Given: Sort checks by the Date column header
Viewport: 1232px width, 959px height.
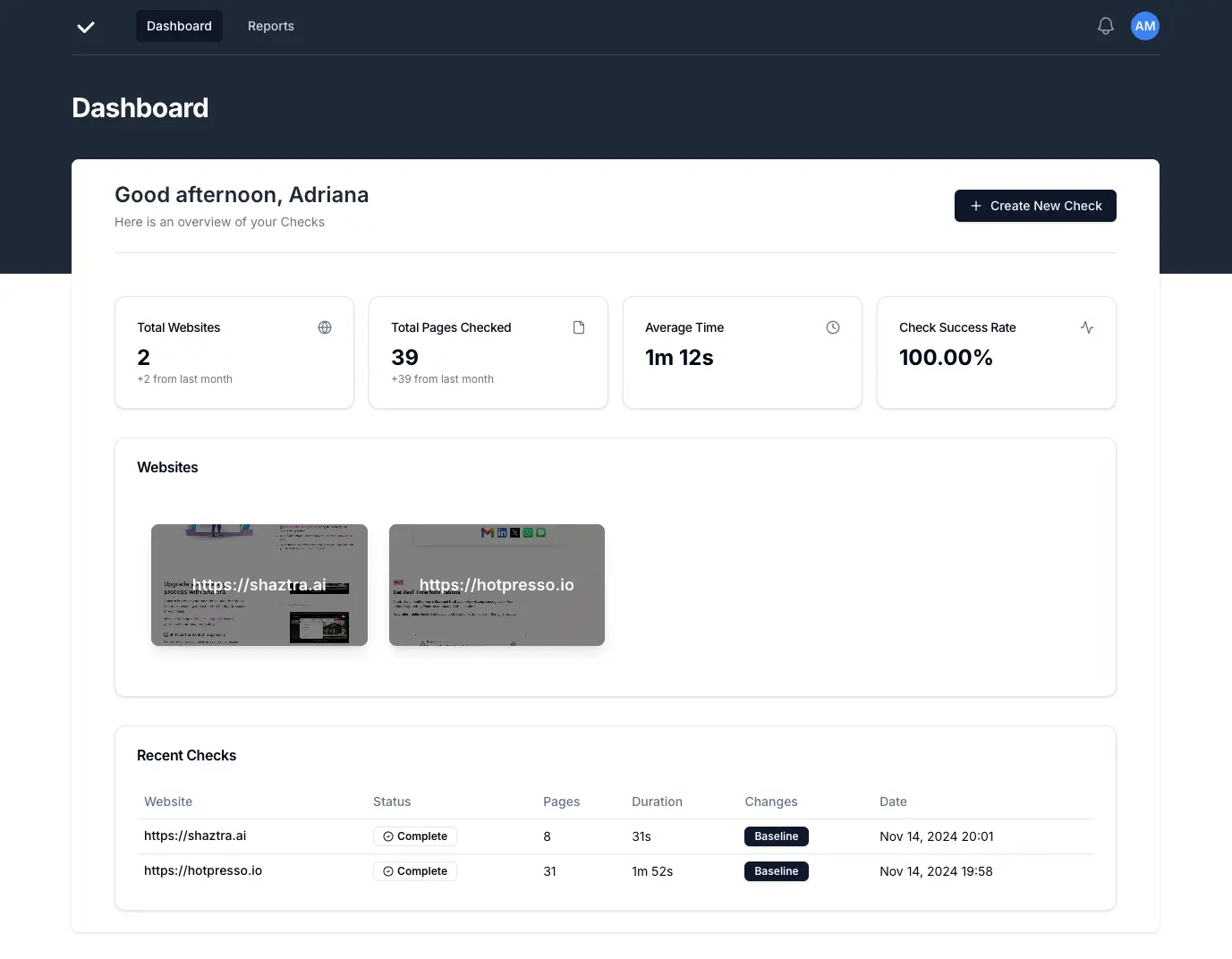Looking at the screenshot, I should 893,802.
